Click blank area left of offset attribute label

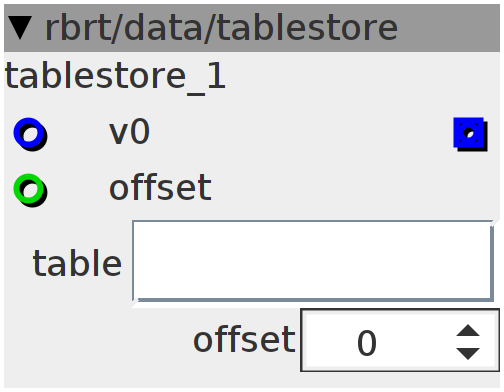pos(97,340)
